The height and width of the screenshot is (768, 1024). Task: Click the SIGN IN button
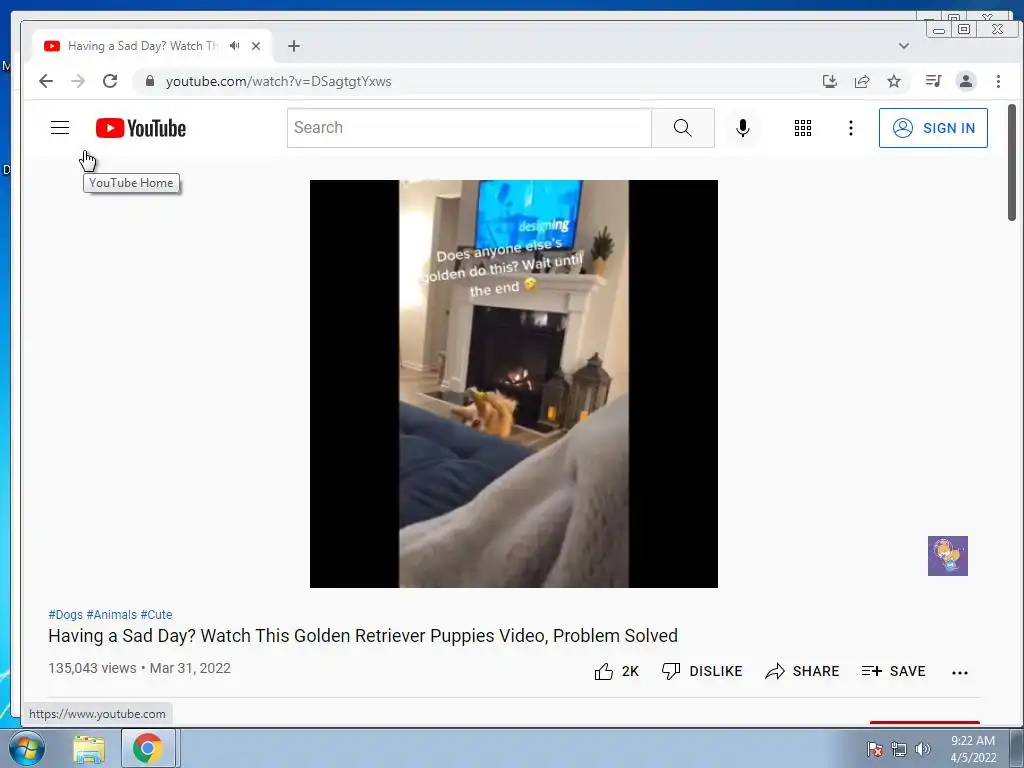point(933,128)
